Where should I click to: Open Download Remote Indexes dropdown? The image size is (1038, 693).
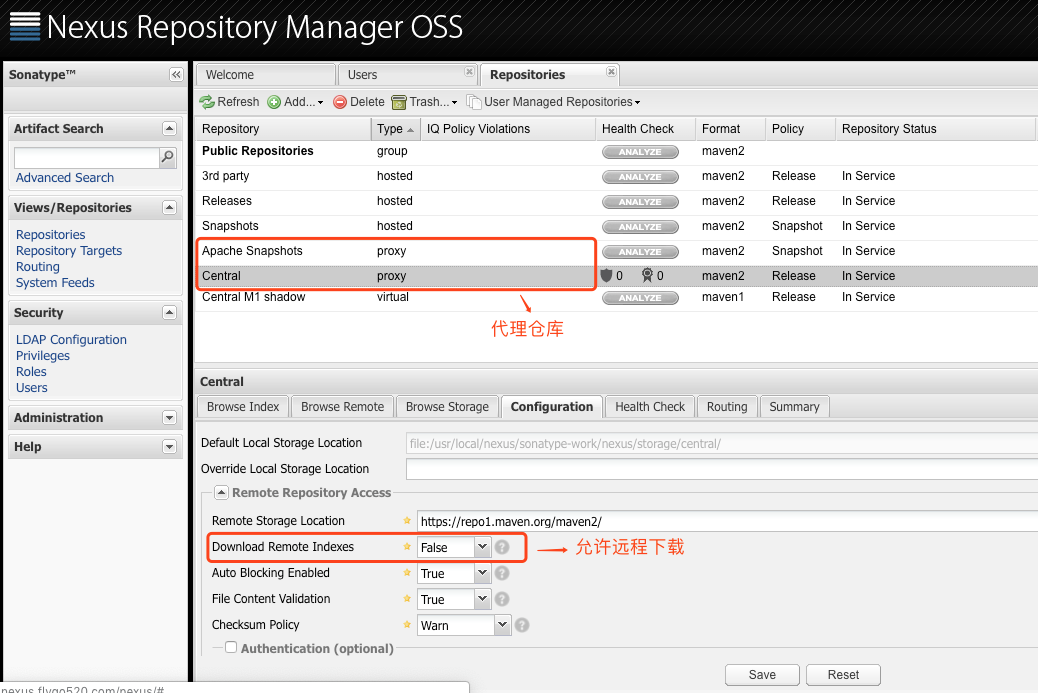click(x=483, y=547)
